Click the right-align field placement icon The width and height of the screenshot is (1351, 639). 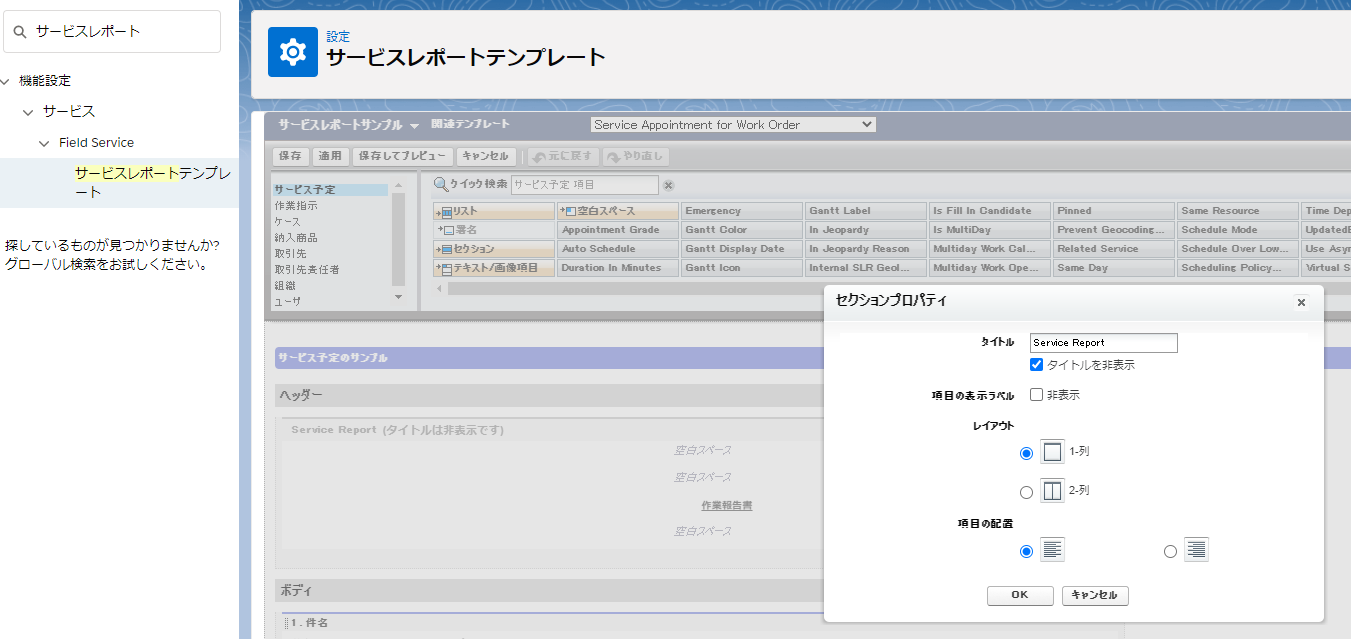coord(1196,550)
